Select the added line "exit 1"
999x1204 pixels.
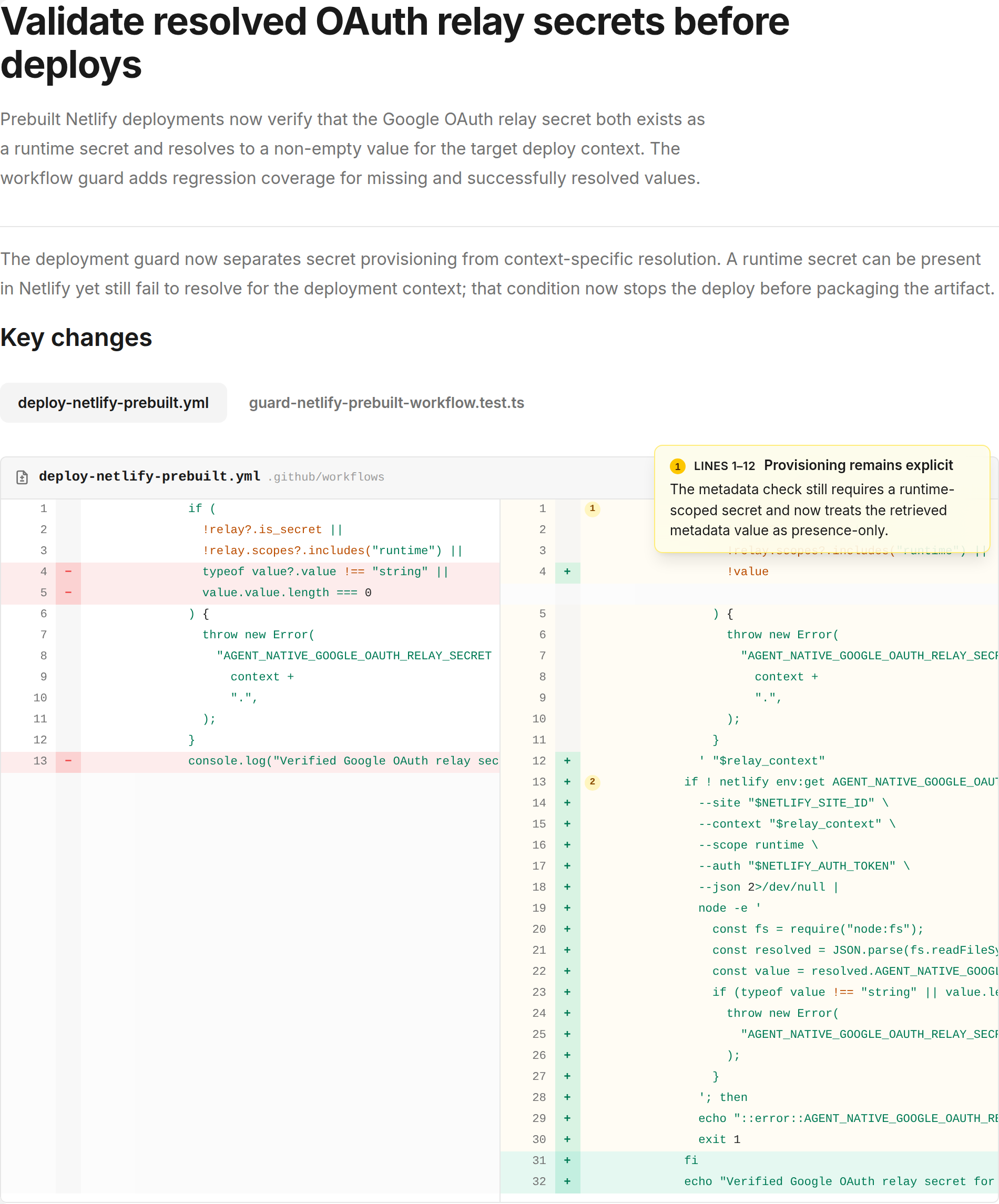(750, 1139)
